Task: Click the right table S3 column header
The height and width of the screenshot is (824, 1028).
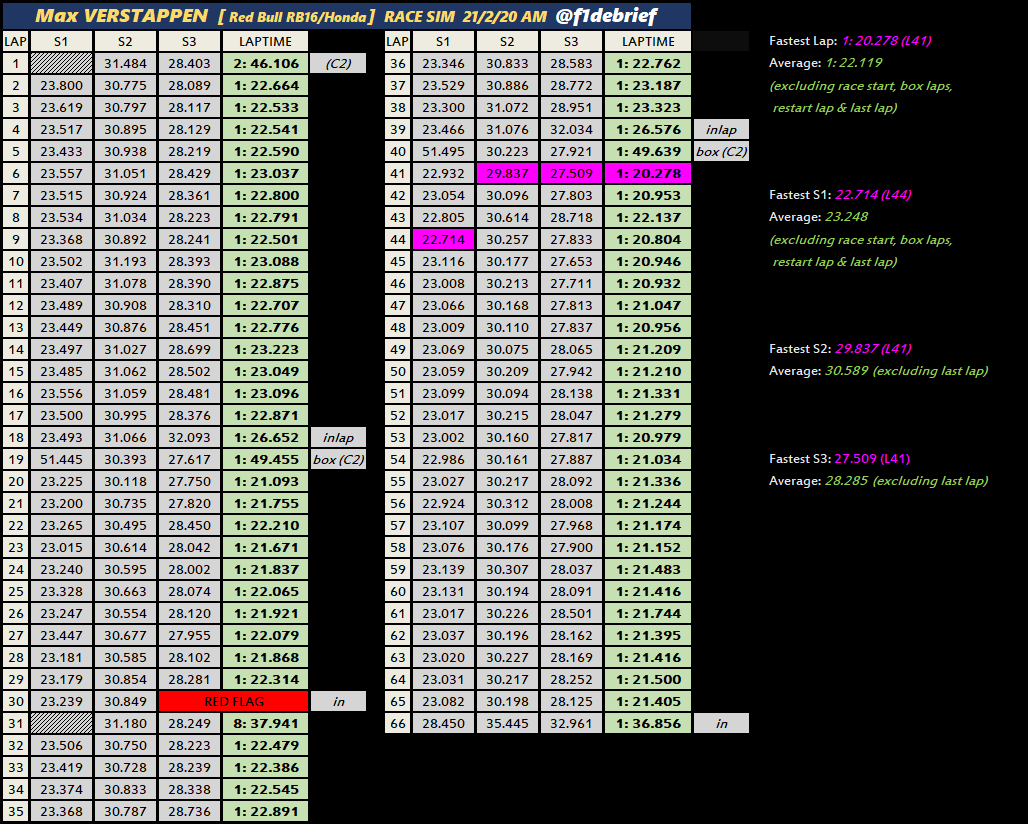Action: (571, 41)
